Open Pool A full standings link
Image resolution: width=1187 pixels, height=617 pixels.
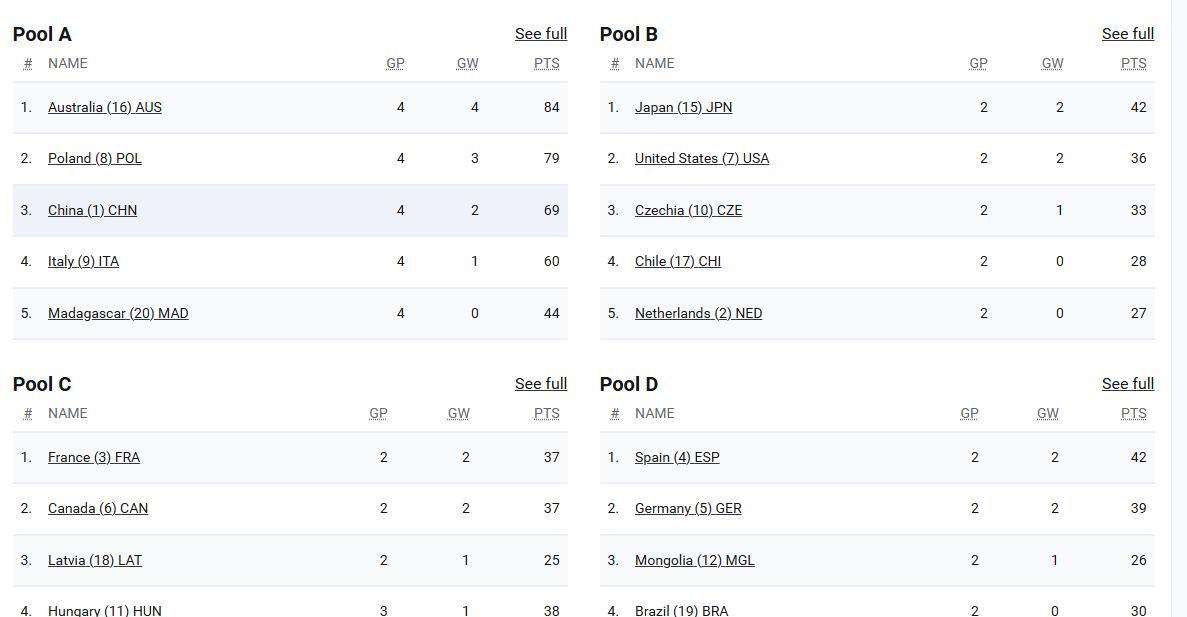[541, 34]
